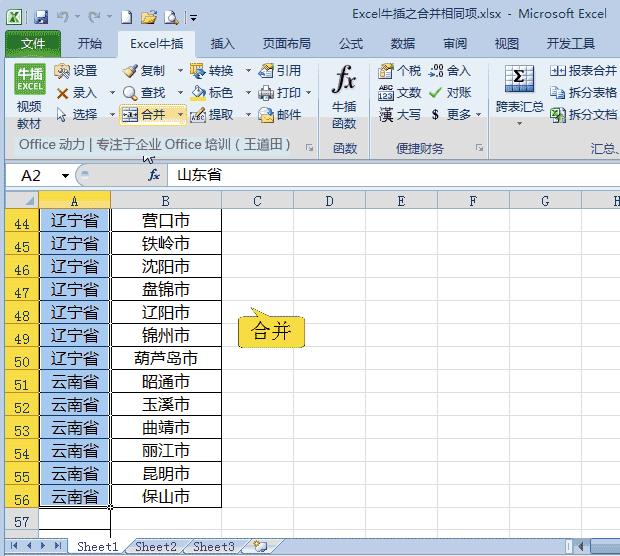
Task: Open the 牛插 EXCEL 视频教材 button
Action: 29,97
